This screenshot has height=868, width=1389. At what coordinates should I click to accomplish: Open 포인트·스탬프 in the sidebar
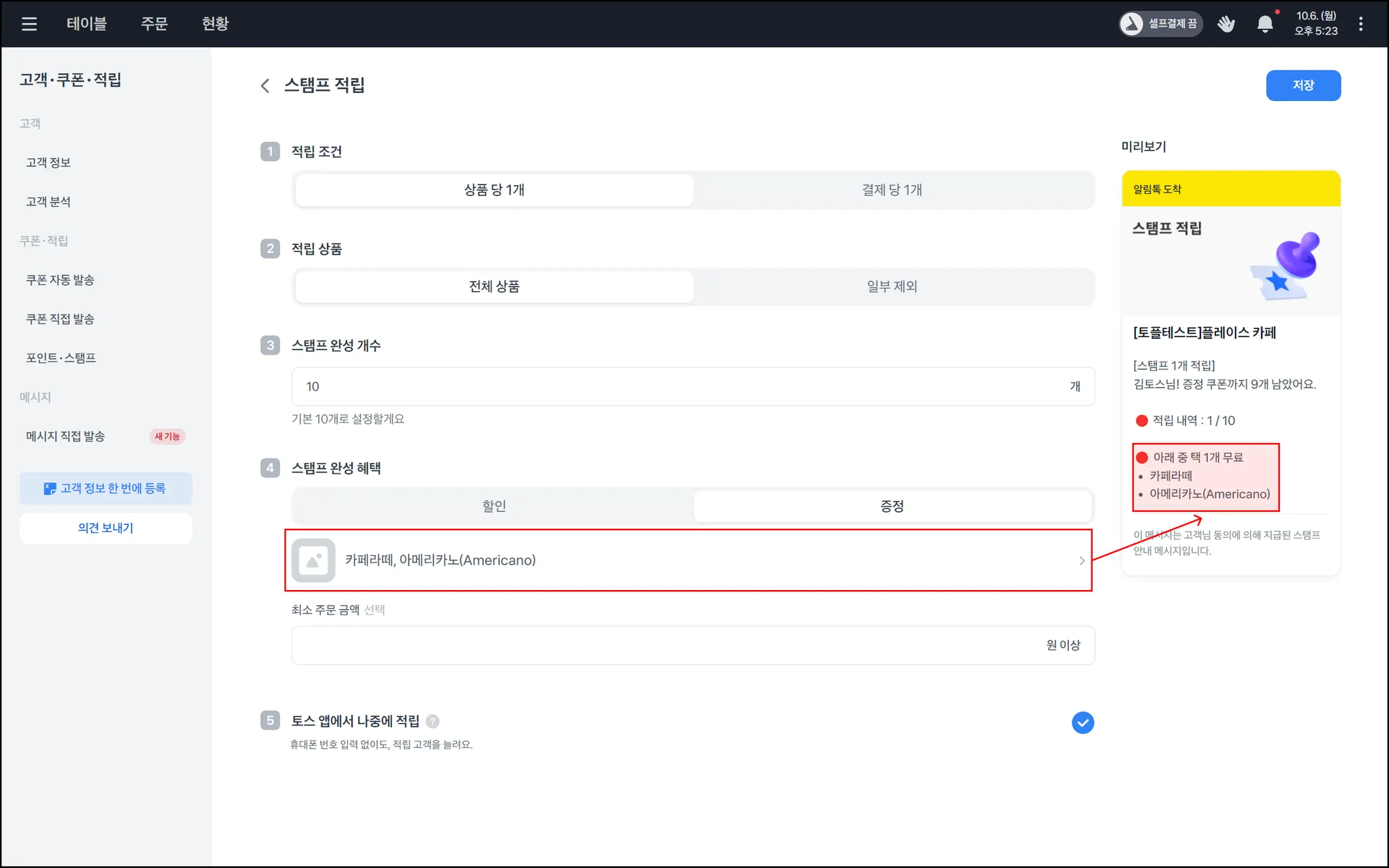pos(61,358)
